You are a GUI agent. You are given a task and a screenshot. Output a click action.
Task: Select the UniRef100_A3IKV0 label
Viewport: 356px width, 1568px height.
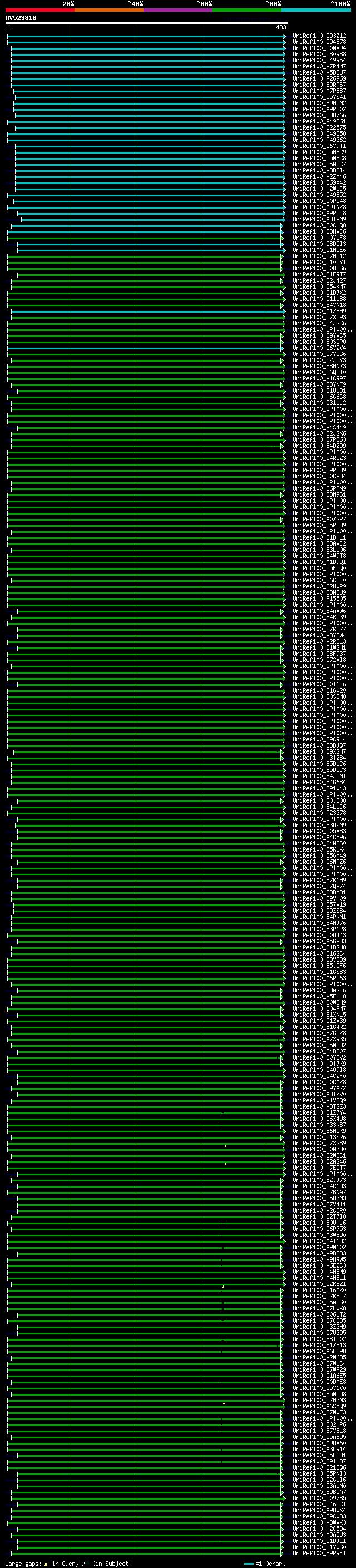(x=319, y=1095)
